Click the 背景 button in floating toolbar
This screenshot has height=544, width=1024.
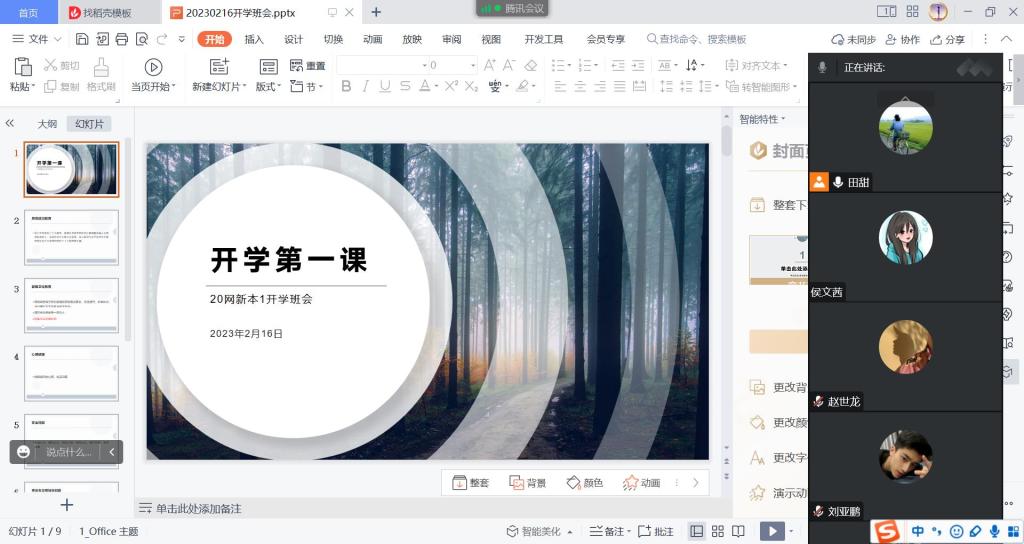528,483
